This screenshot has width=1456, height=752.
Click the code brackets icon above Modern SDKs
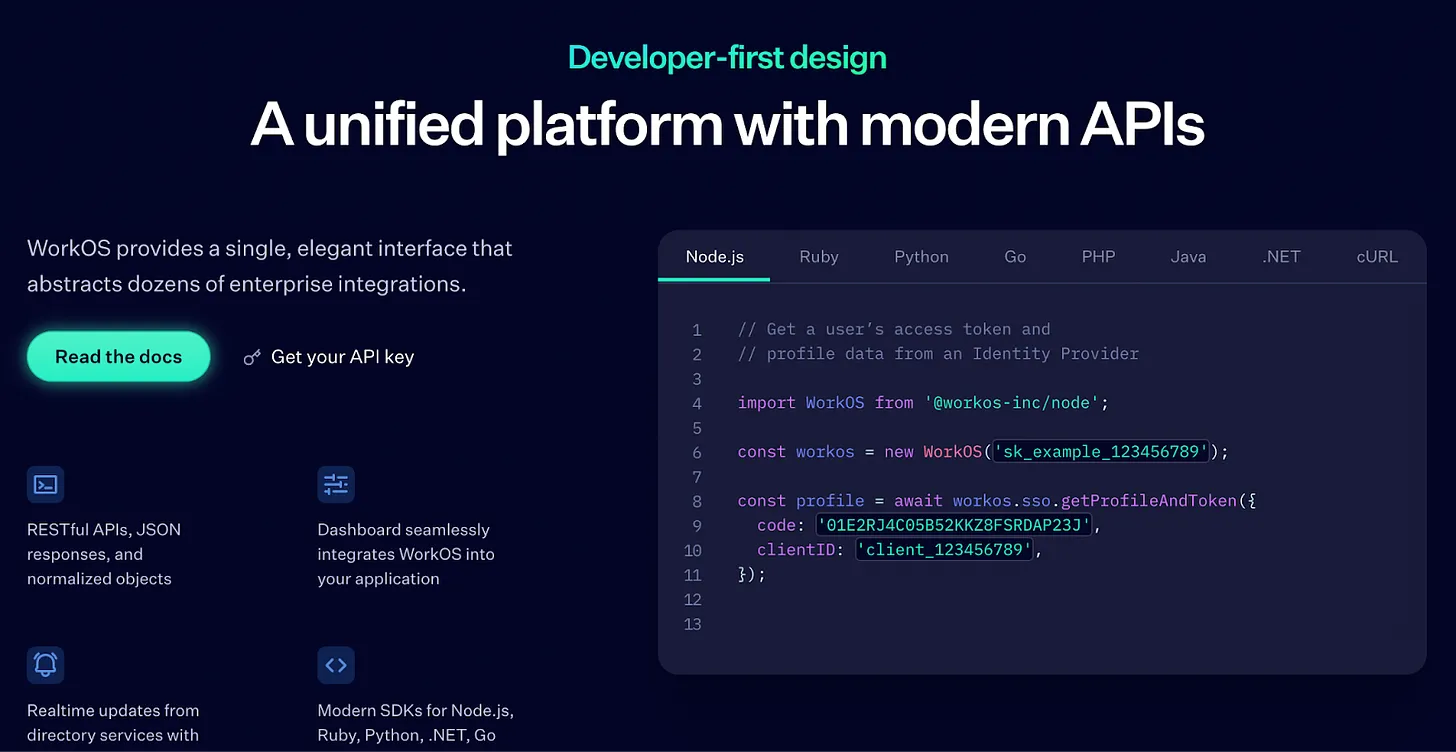(x=336, y=665)
